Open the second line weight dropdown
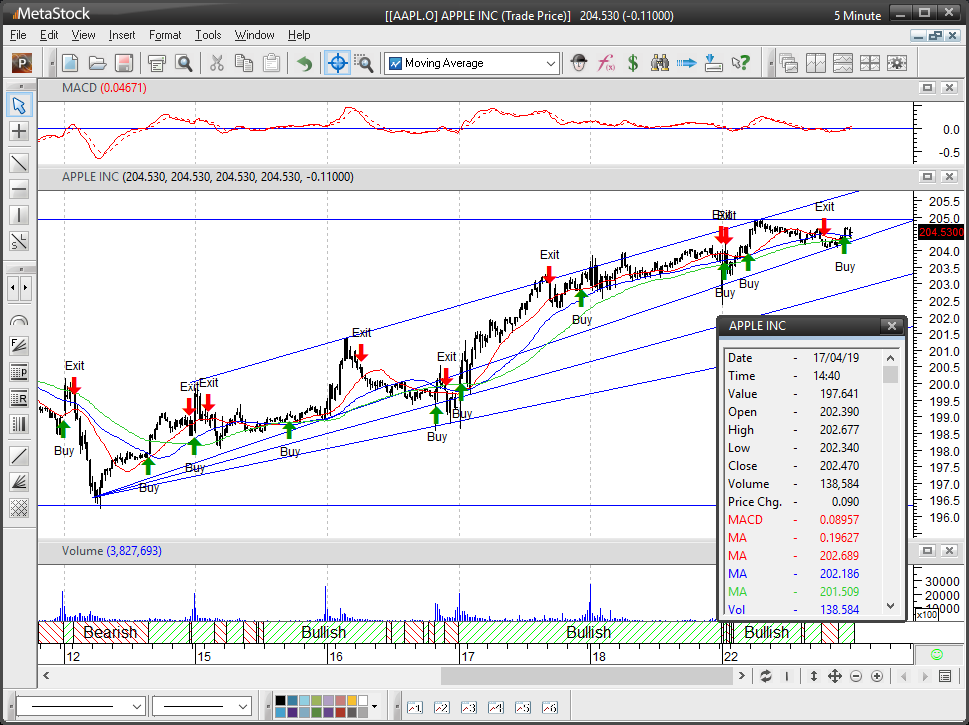The width and height of the screenshot is (969, 725). (202, 706)
